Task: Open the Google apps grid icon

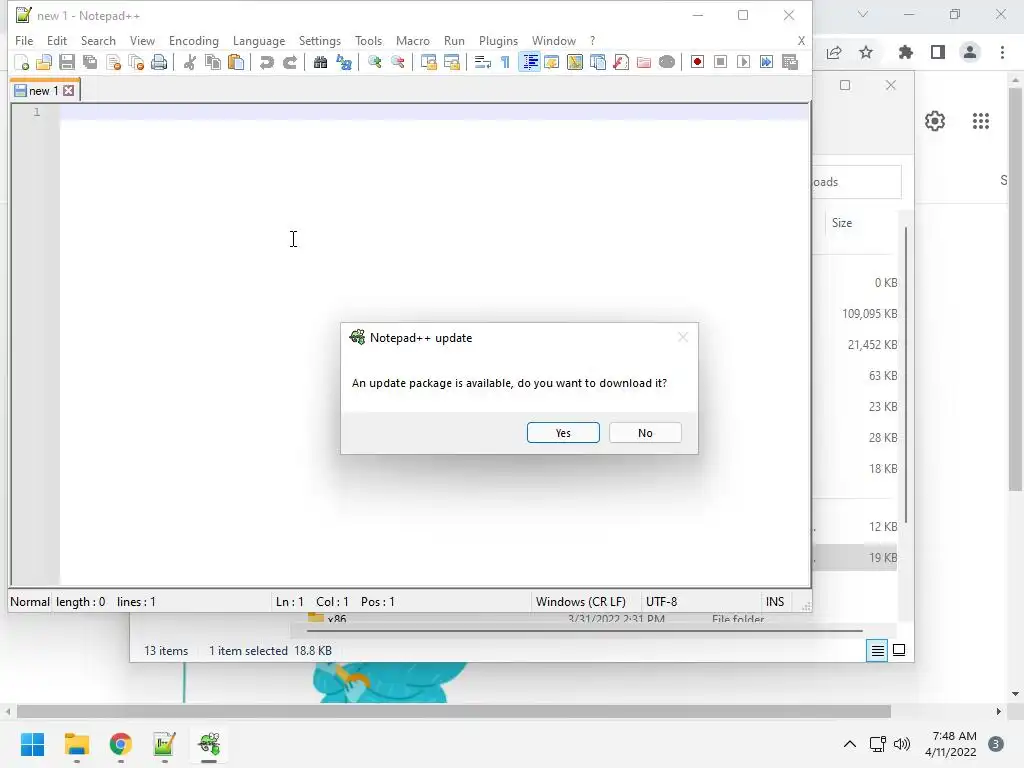Action: tap(980, 121)
